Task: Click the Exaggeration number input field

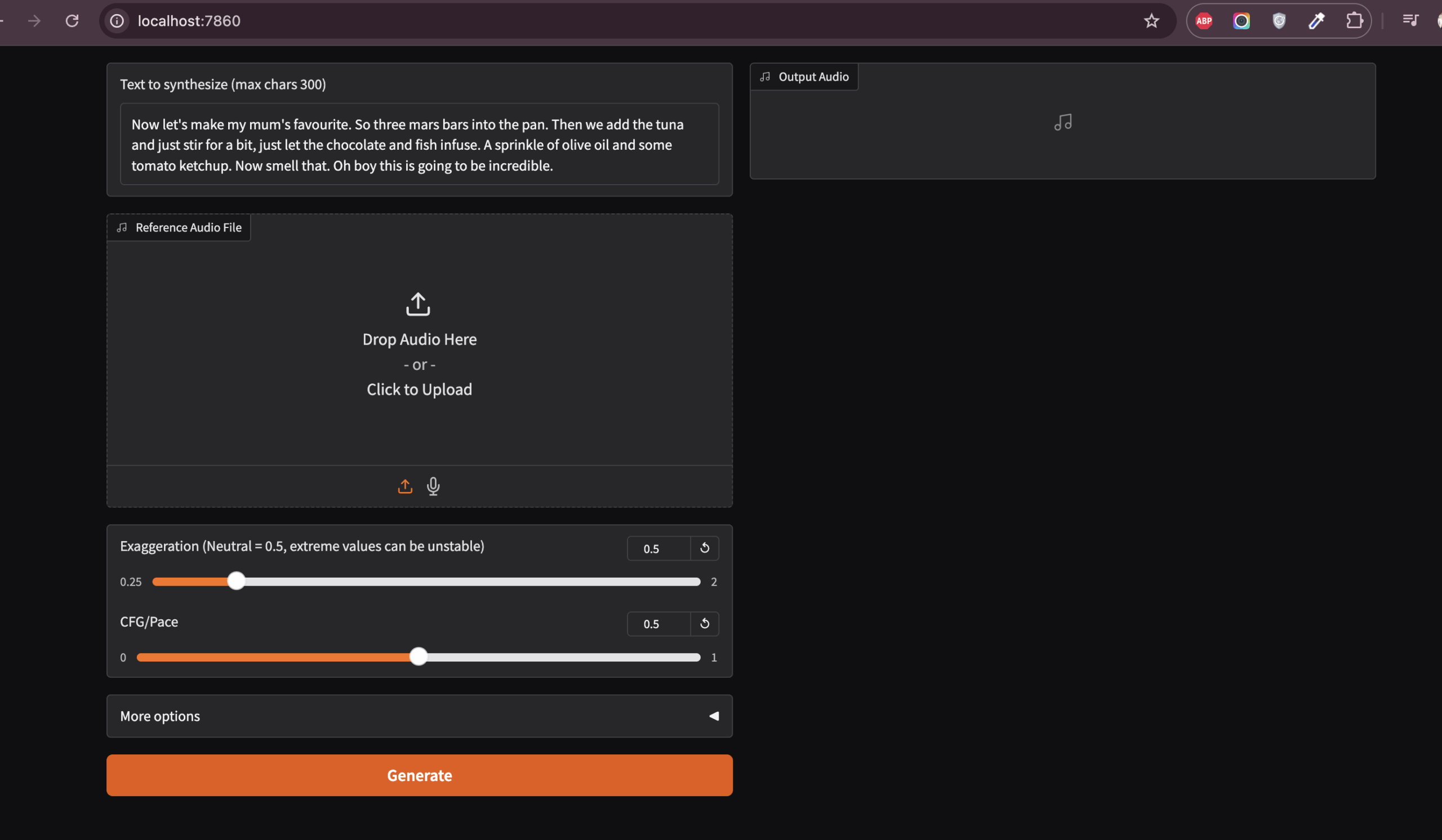Action: [658, 548]
